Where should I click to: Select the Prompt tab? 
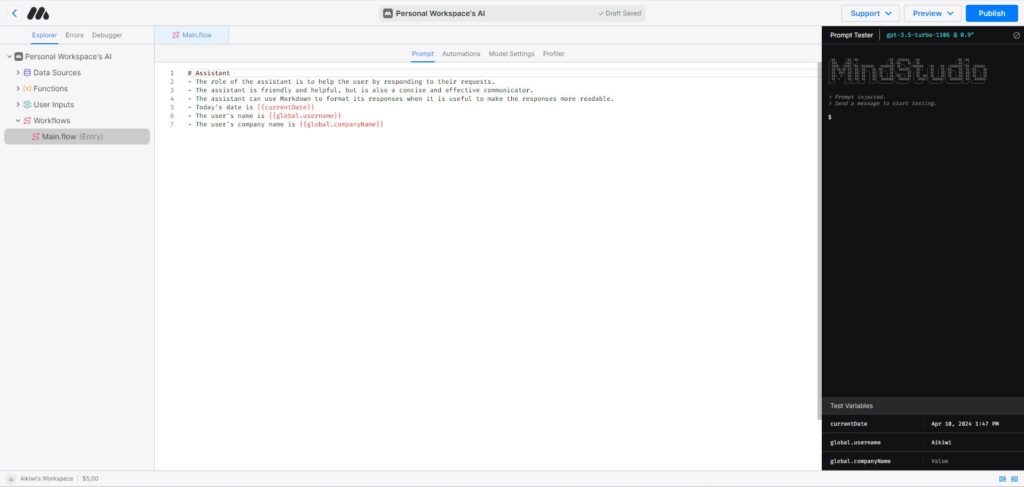423,54
